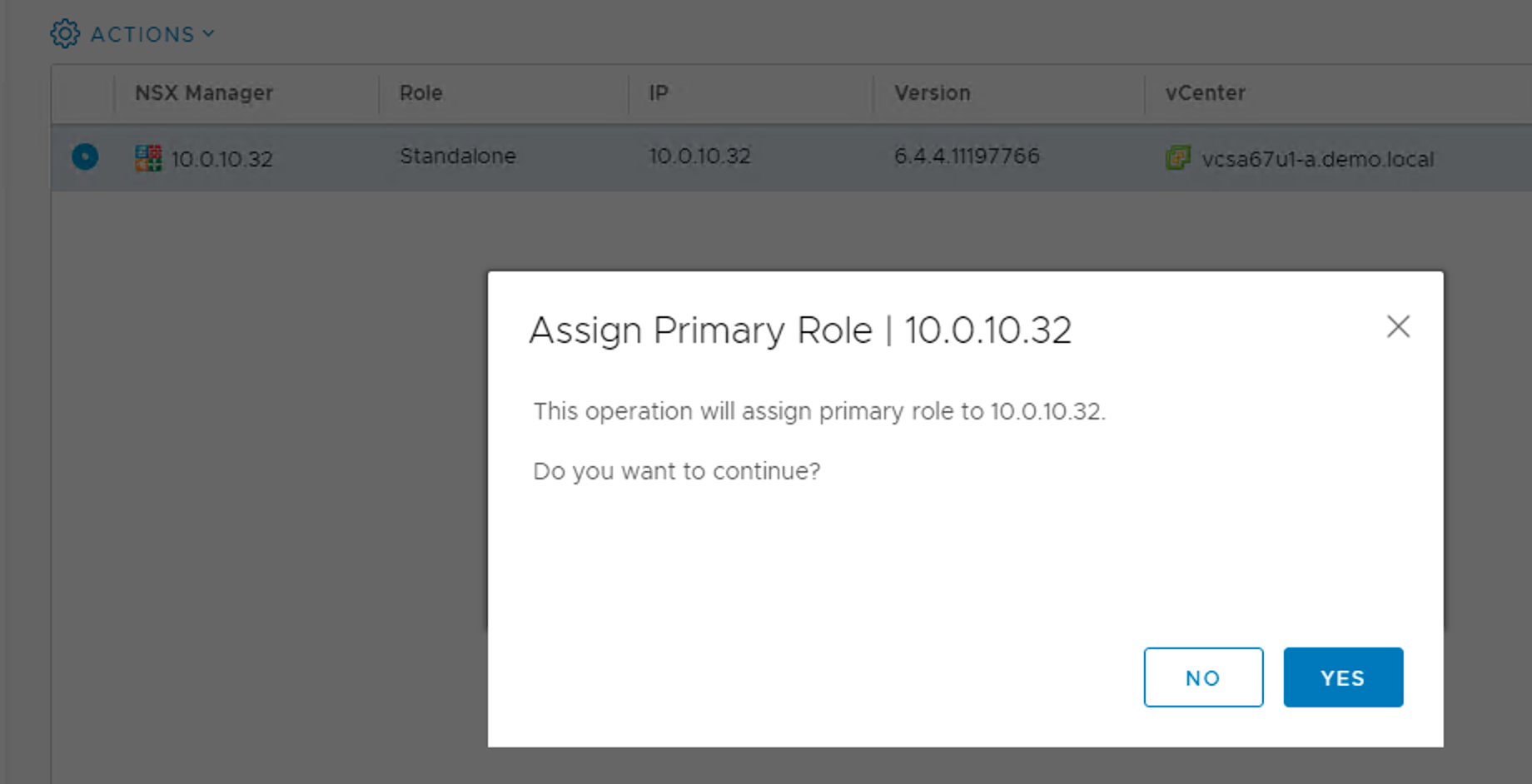Cancel by pressing the NO button
Image resolution: width=1532 pixels, height=784 pixels.
[x=1202, y=677]
